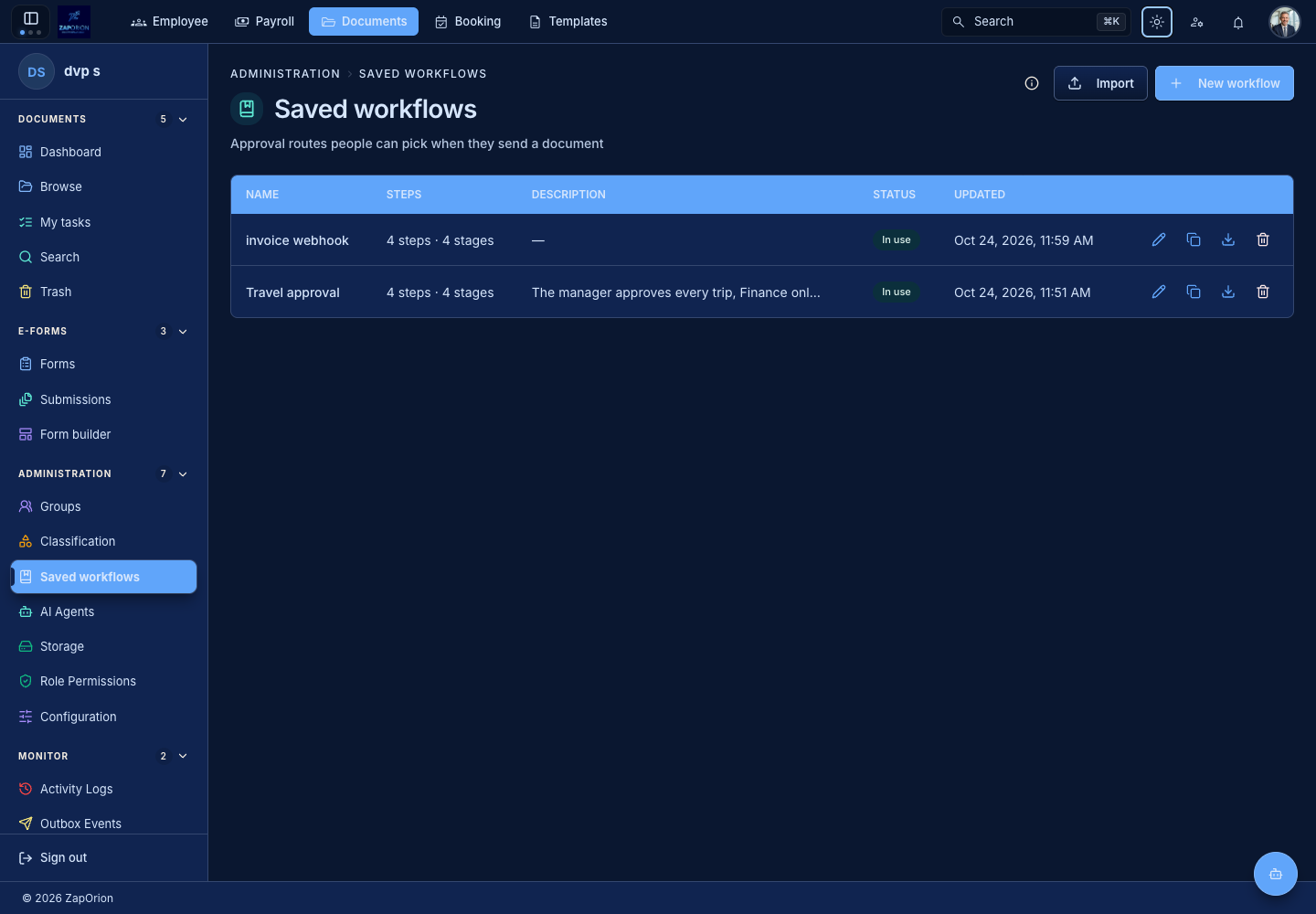Open Submissions in sidebar
The width and height of the screenshot is (1316, 914).
103,399
